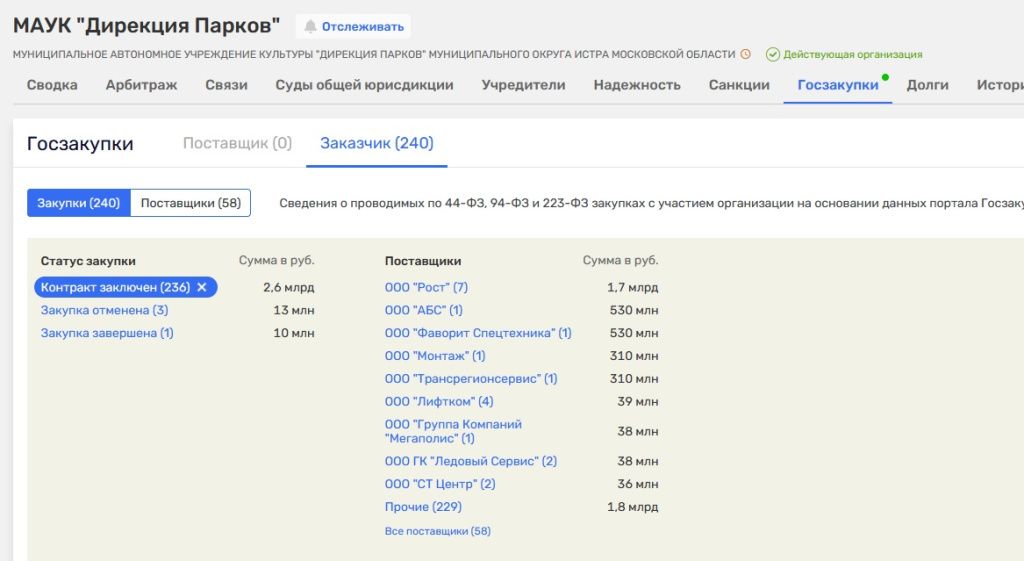Filter by Закупка завершена (1) status
The width and height of the screenshot is (1024, 561).
(x=107, y=333)
